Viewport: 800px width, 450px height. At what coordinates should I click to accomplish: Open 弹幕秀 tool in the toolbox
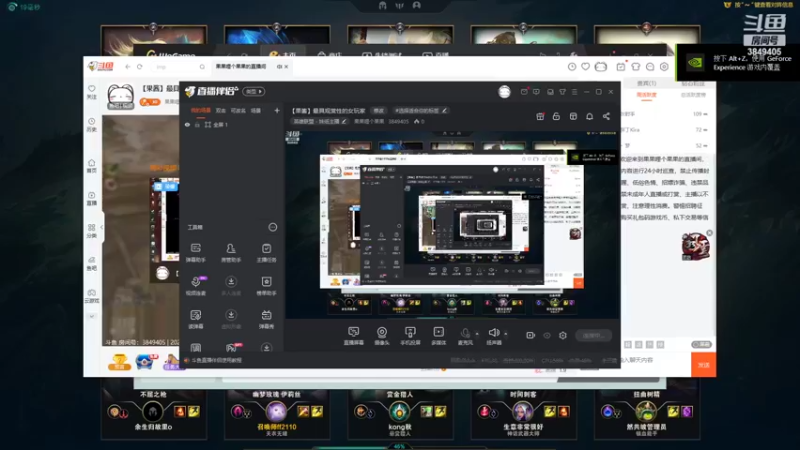266,318
